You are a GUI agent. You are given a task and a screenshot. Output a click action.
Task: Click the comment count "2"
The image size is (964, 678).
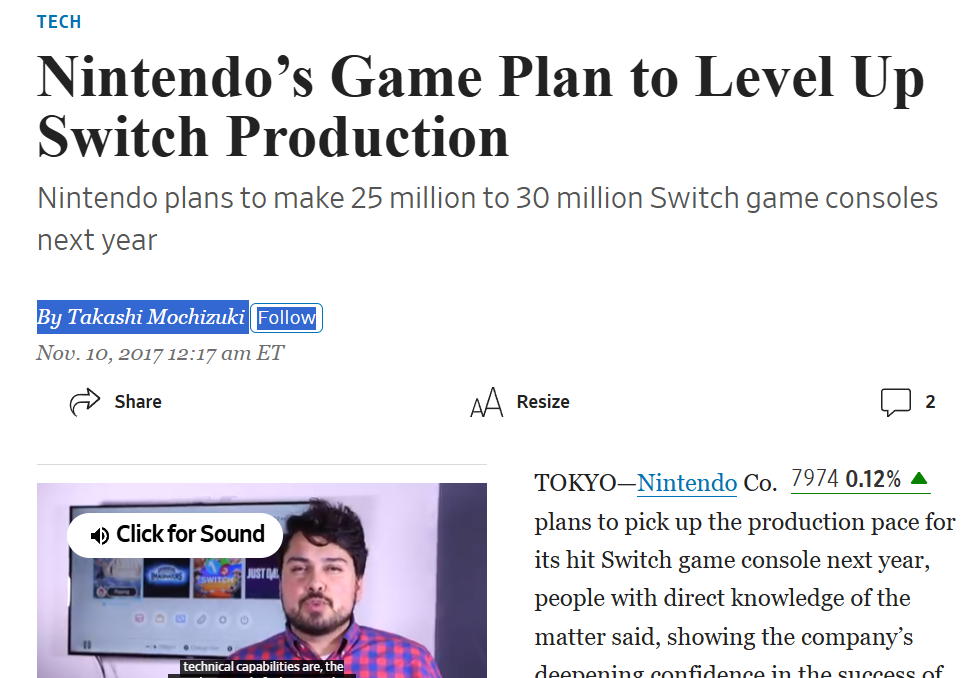[x=930, y=402]
